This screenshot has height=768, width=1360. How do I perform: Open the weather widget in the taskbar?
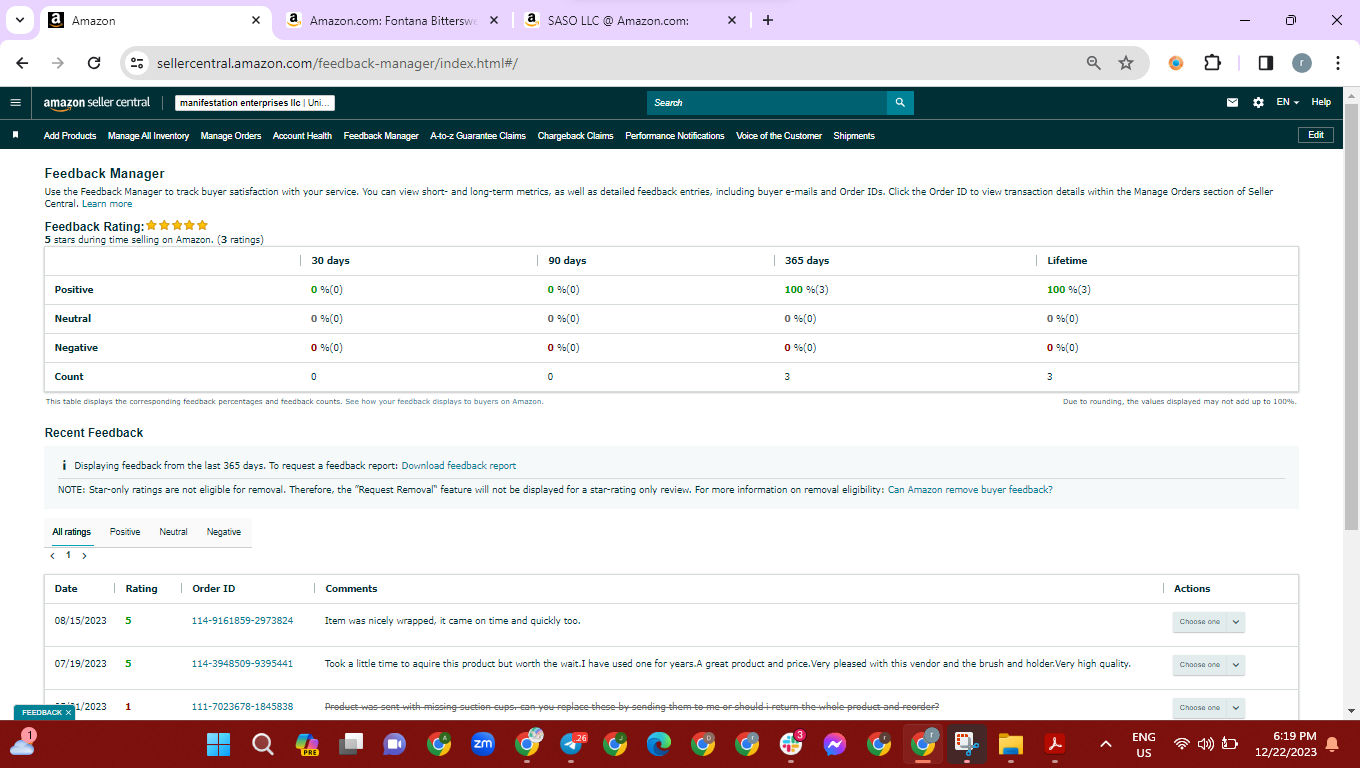[x=21, y=742]
